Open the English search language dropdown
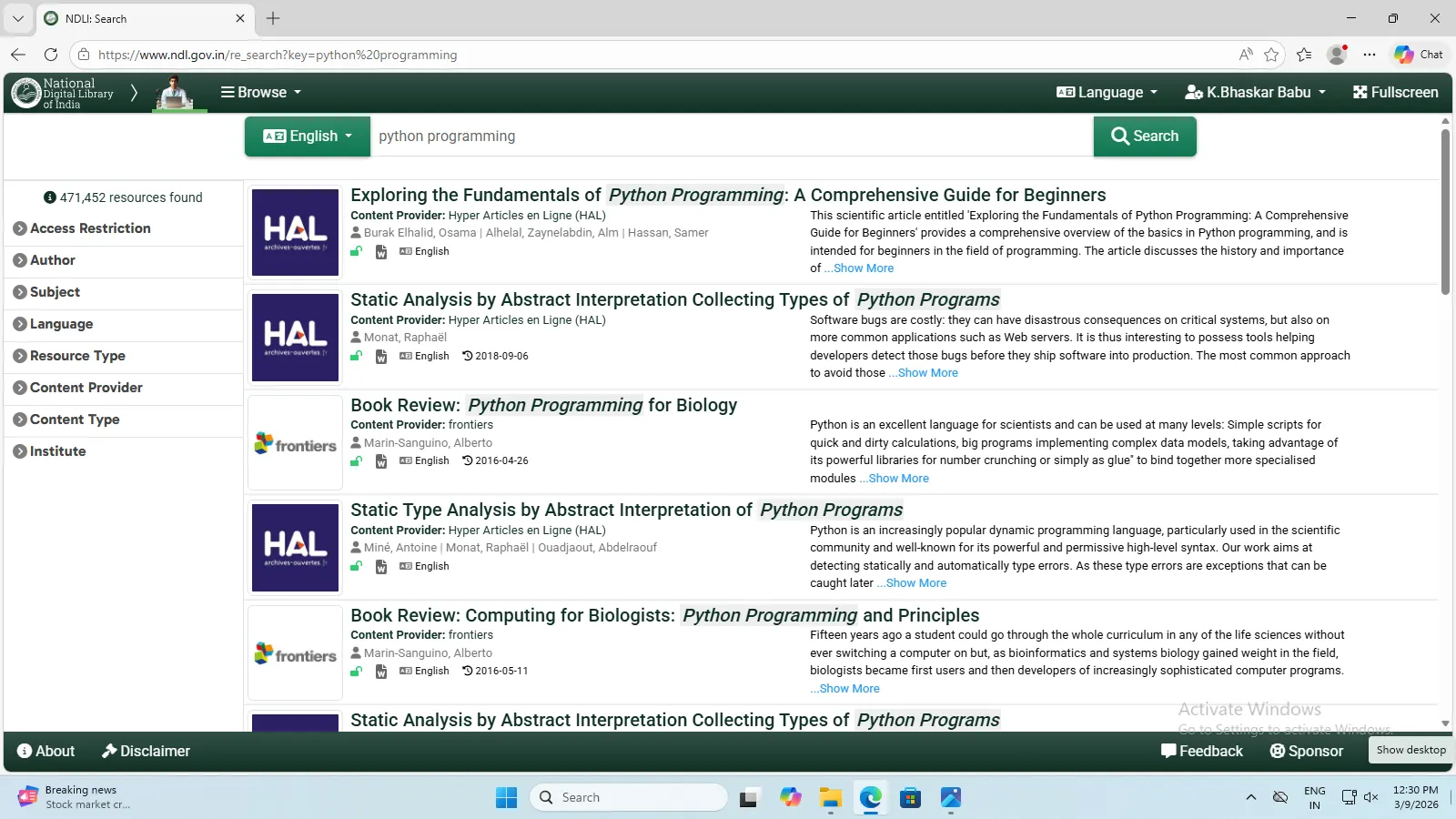 [307, 136]
